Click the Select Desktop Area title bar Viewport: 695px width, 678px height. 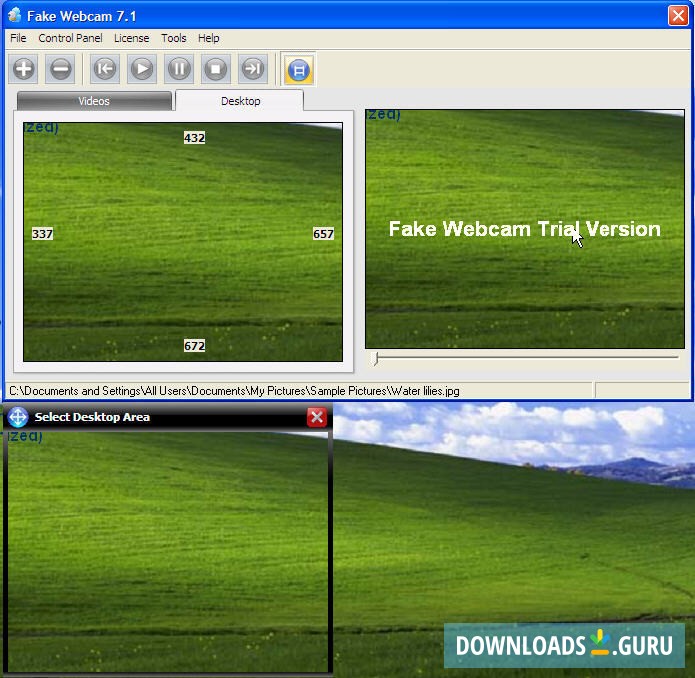click(x=167, y=417)
